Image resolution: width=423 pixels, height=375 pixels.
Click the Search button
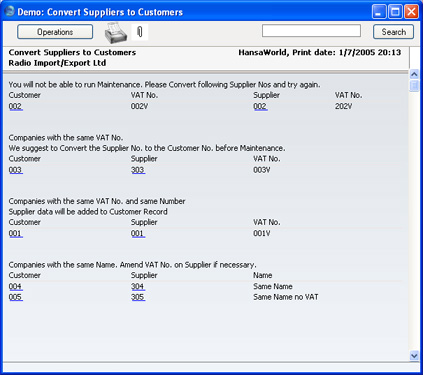tap(393, 32)
